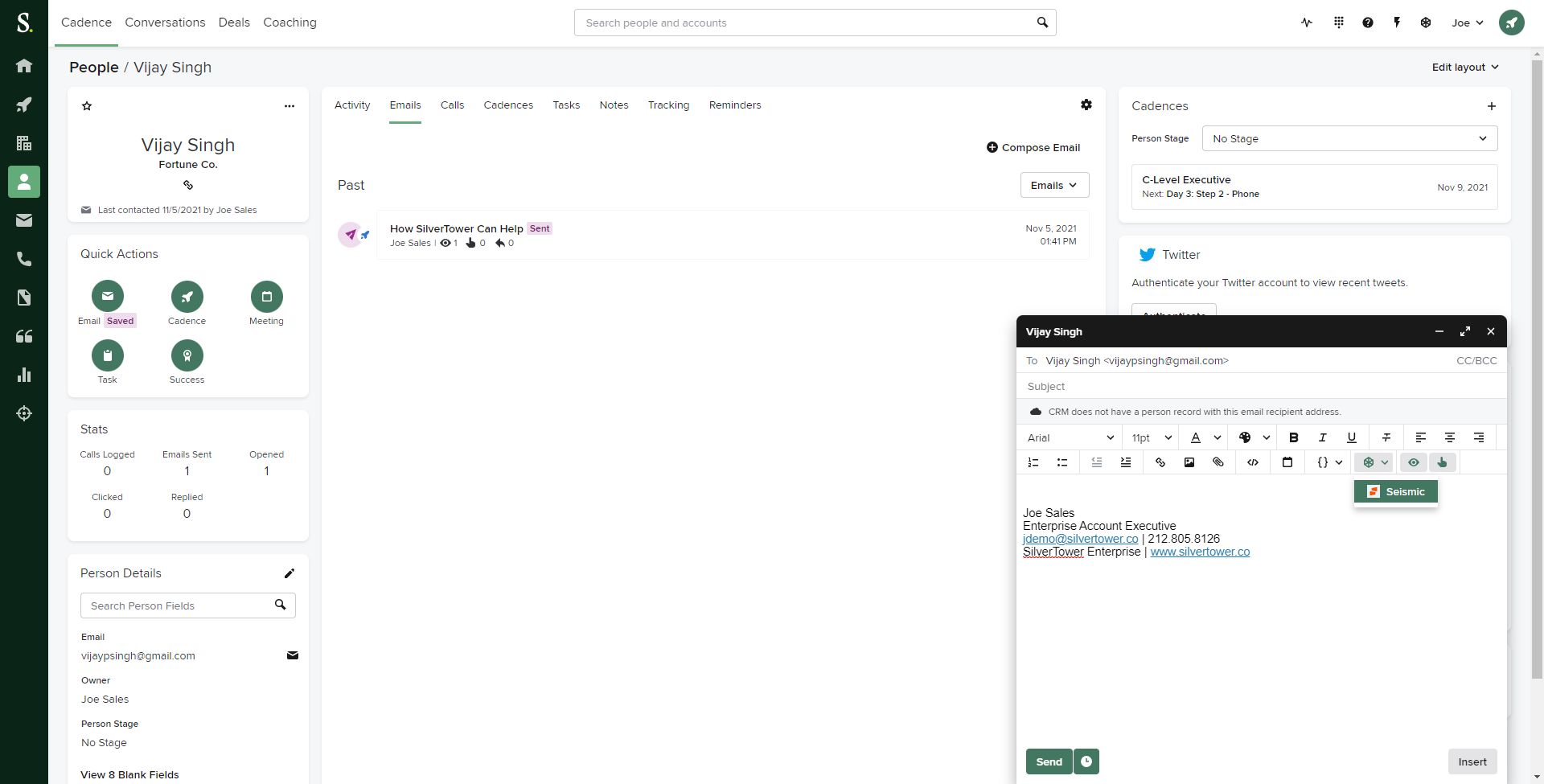Open the Coaching menu item
This screenshot has height=784, width=1544.
[289, 23]
